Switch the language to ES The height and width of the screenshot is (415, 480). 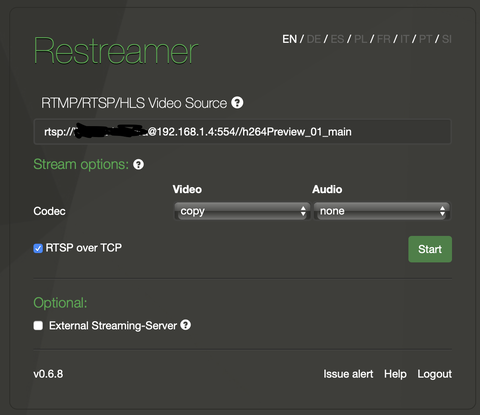(337, 39)
